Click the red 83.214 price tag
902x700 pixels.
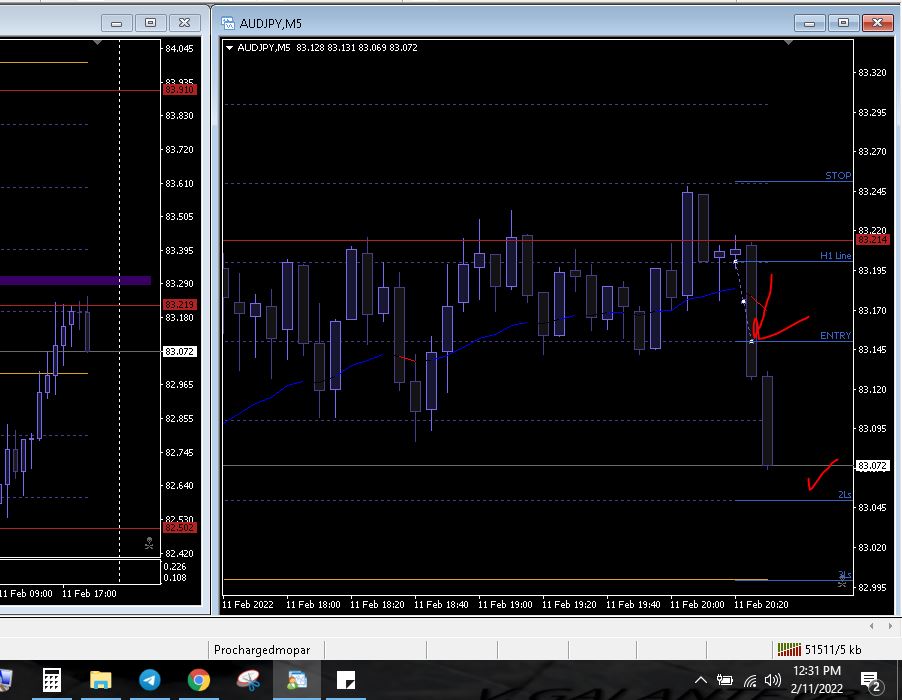point(872,239)
